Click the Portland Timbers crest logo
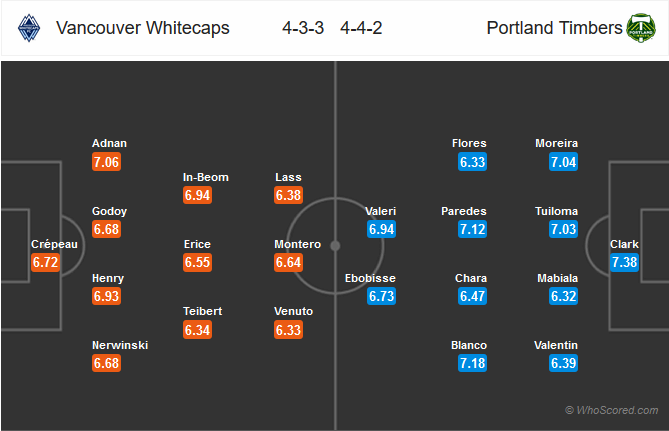 641,28
